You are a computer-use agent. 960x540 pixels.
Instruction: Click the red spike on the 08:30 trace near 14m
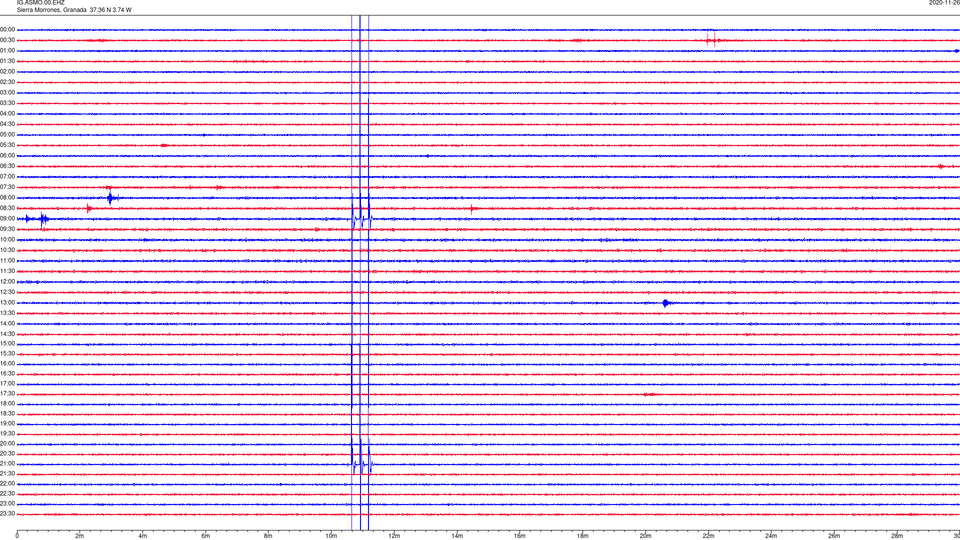(x=472, y=209)
